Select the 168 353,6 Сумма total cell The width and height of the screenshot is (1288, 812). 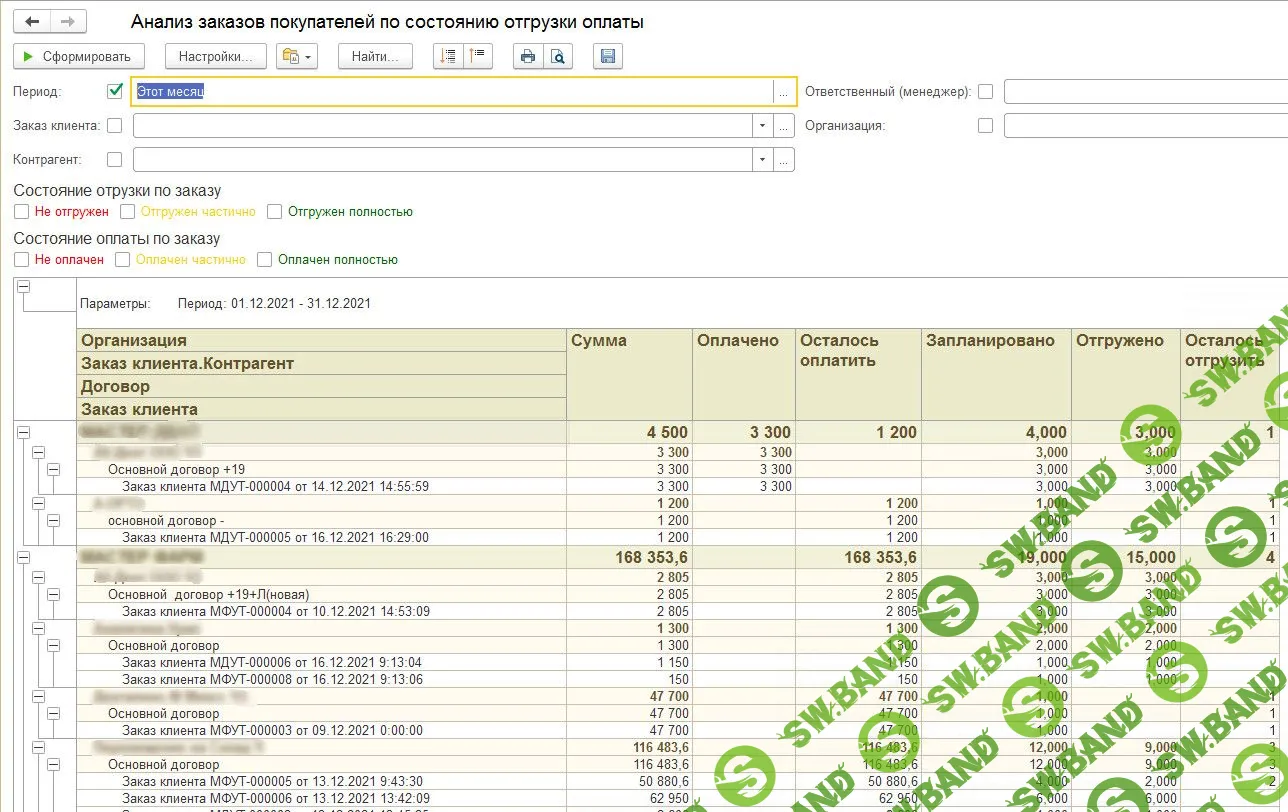point(629,557)
